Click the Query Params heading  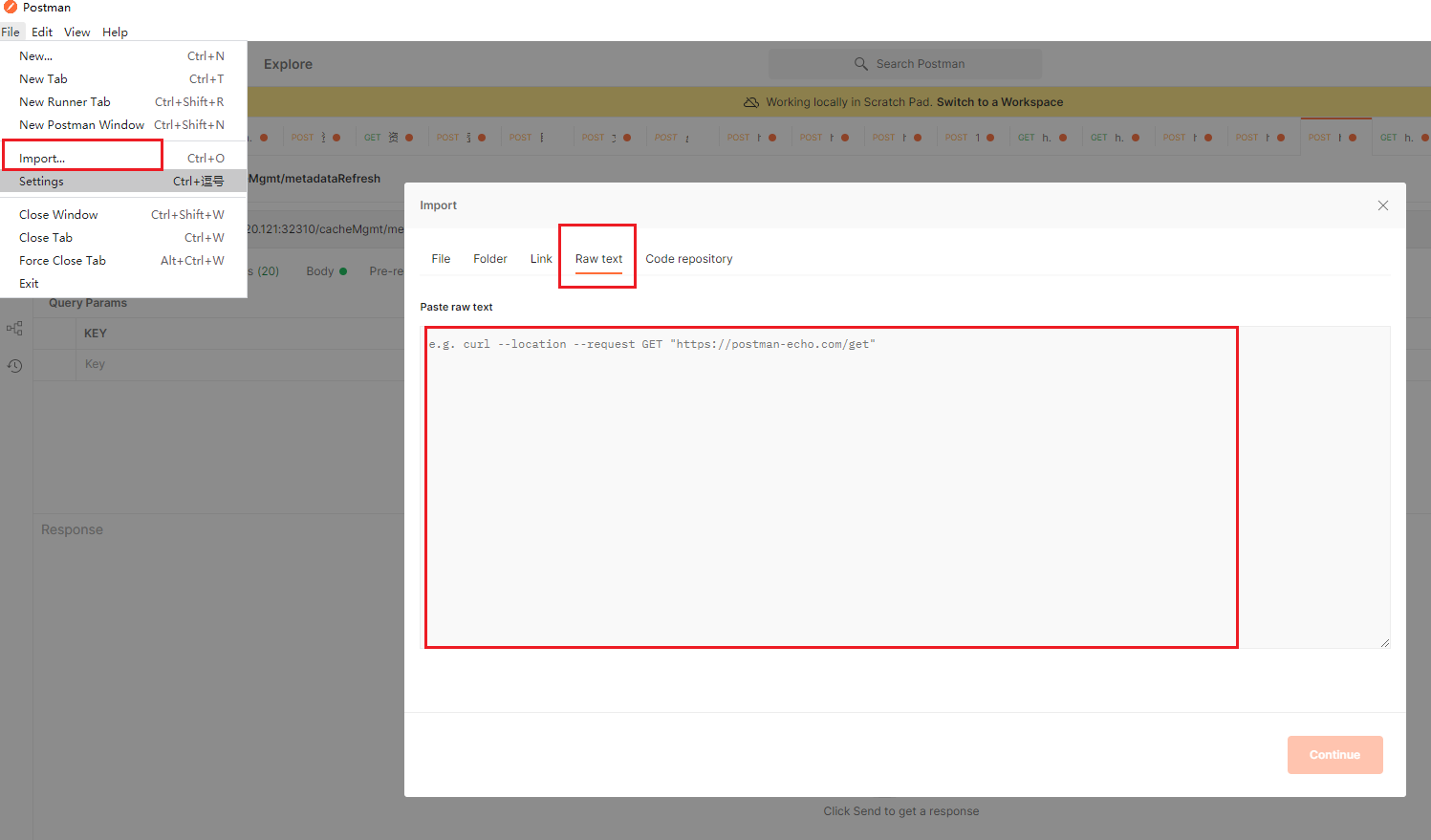88,303
